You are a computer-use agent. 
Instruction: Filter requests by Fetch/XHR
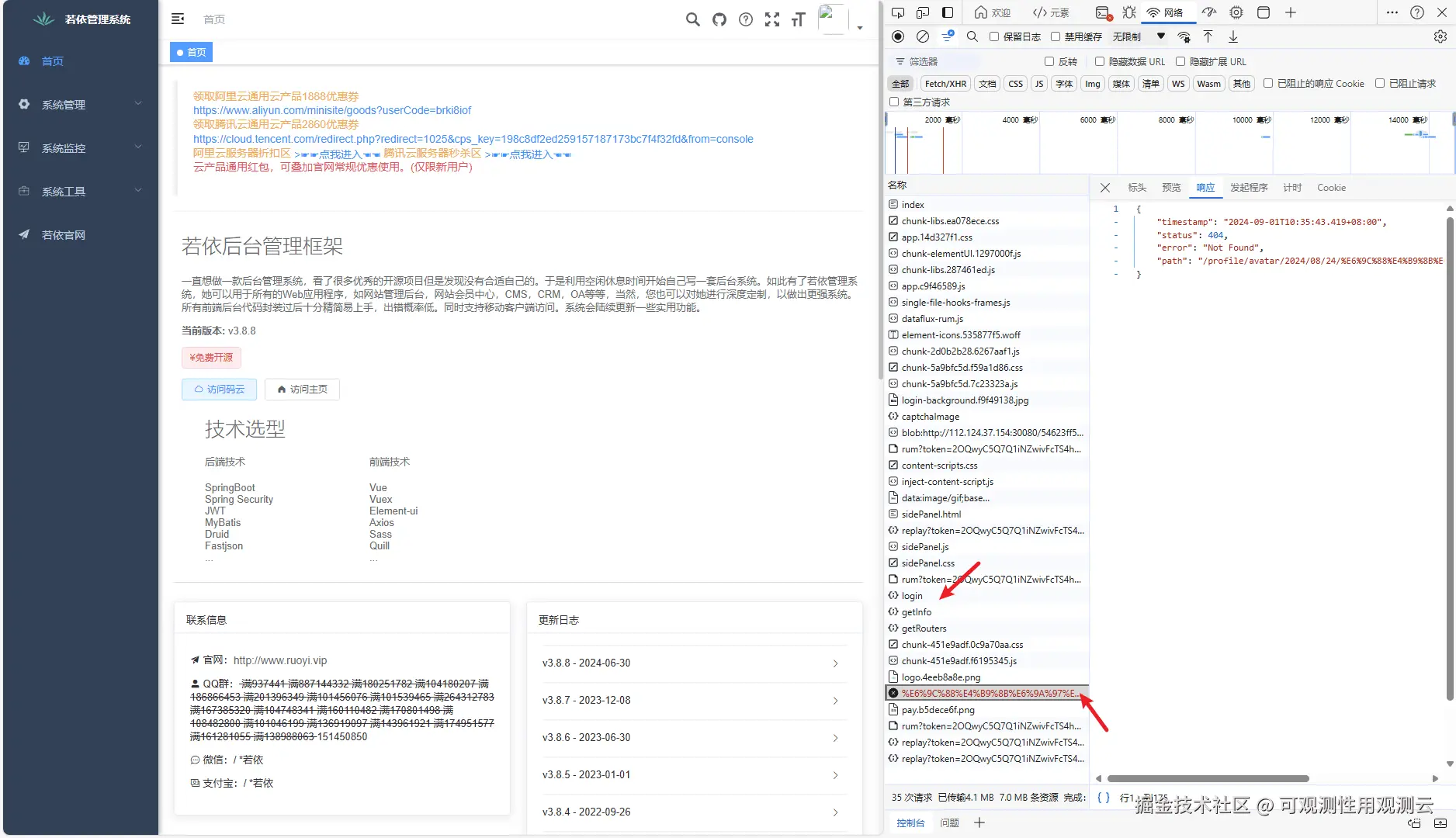tap(945, 84)
